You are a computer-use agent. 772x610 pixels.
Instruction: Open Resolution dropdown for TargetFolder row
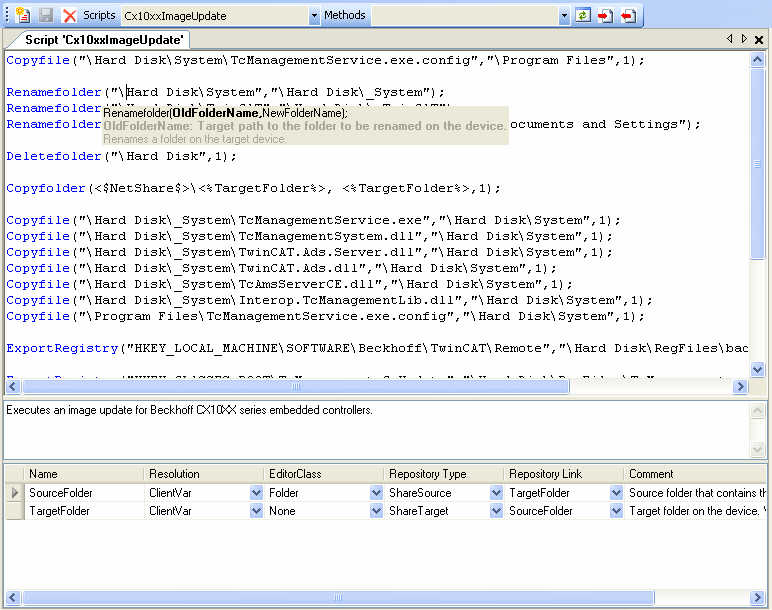(257, 511)
